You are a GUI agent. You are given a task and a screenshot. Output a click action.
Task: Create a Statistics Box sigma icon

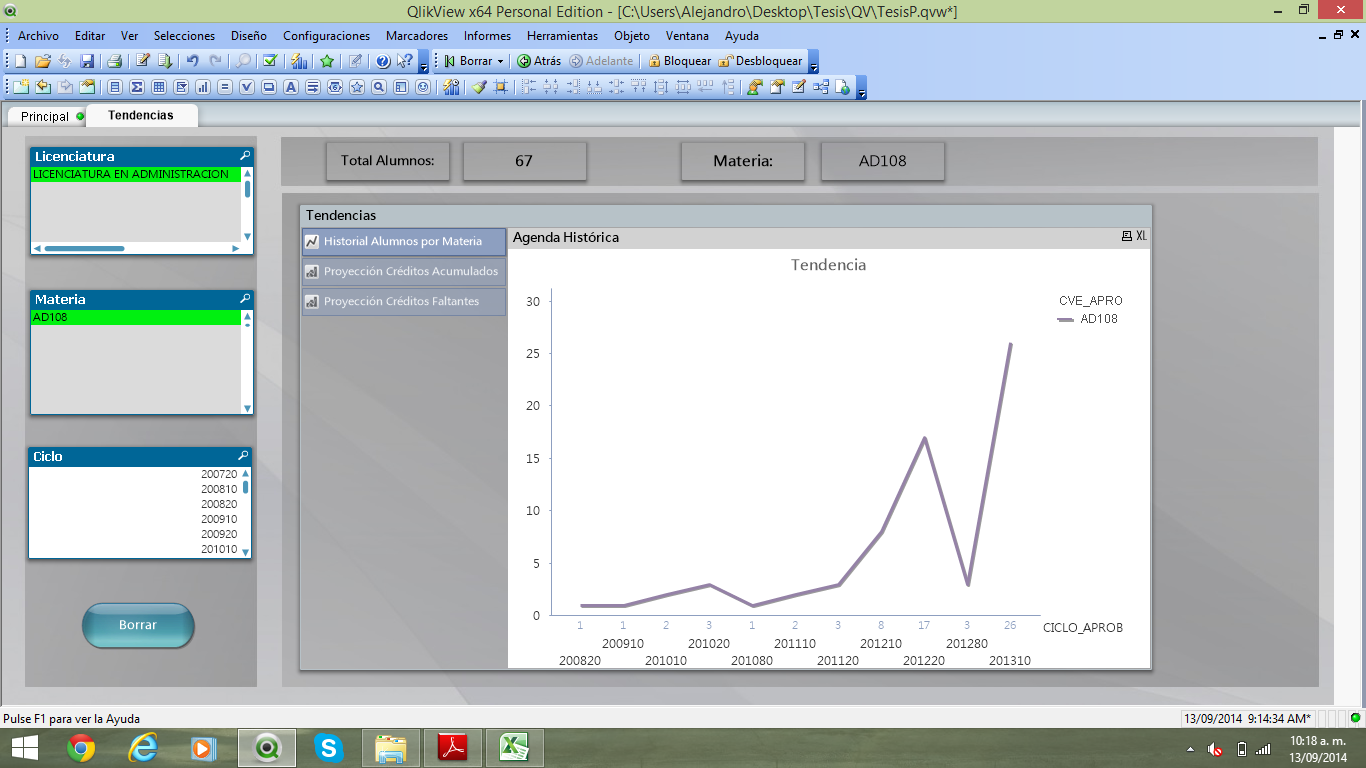pos(137,87)
